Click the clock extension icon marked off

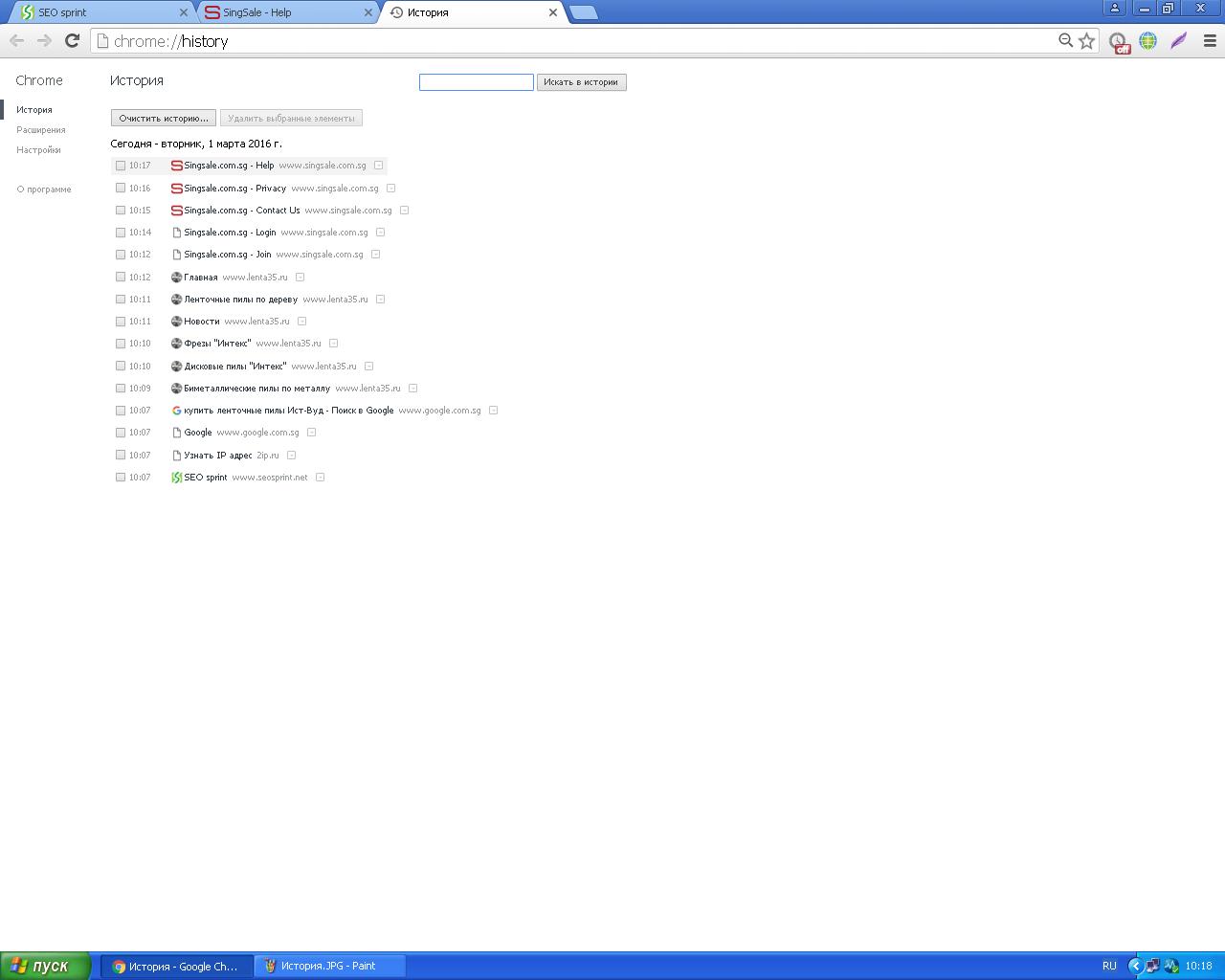click(x=1118, y=42)
